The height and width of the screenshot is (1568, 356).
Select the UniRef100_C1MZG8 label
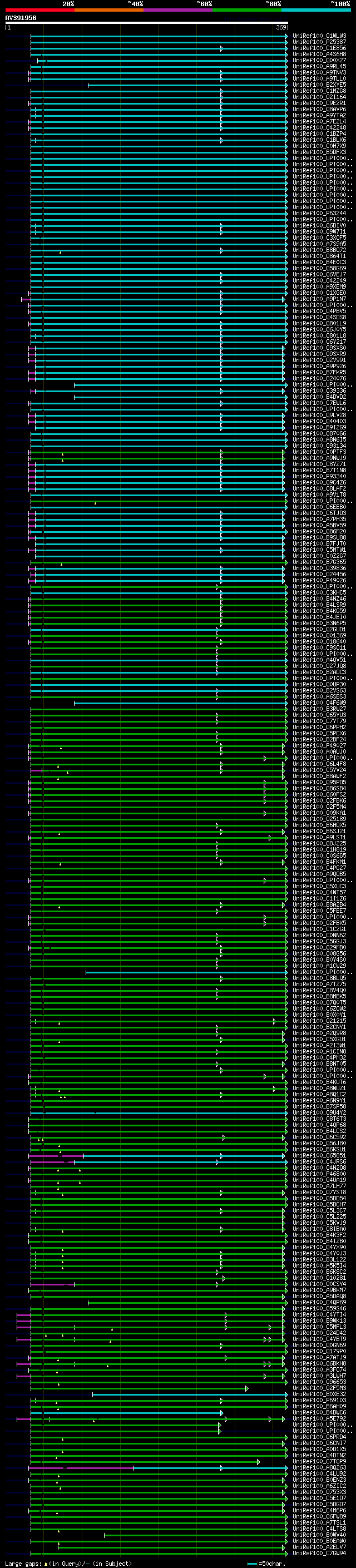[x=319, y=91]
